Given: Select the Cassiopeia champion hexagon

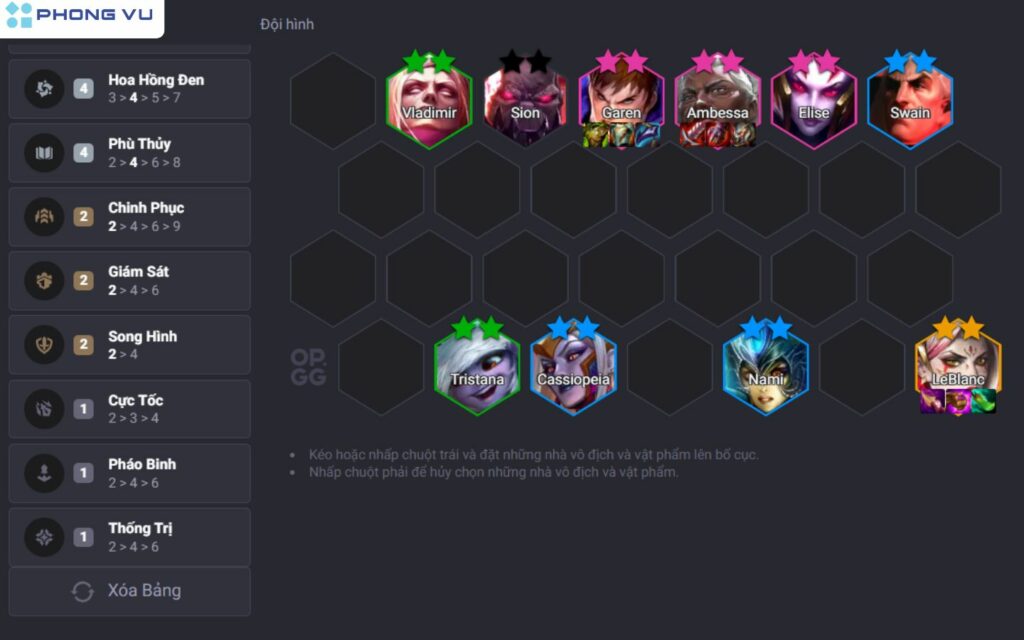Looking at the screenshot, I should click(x=573, y=367).
